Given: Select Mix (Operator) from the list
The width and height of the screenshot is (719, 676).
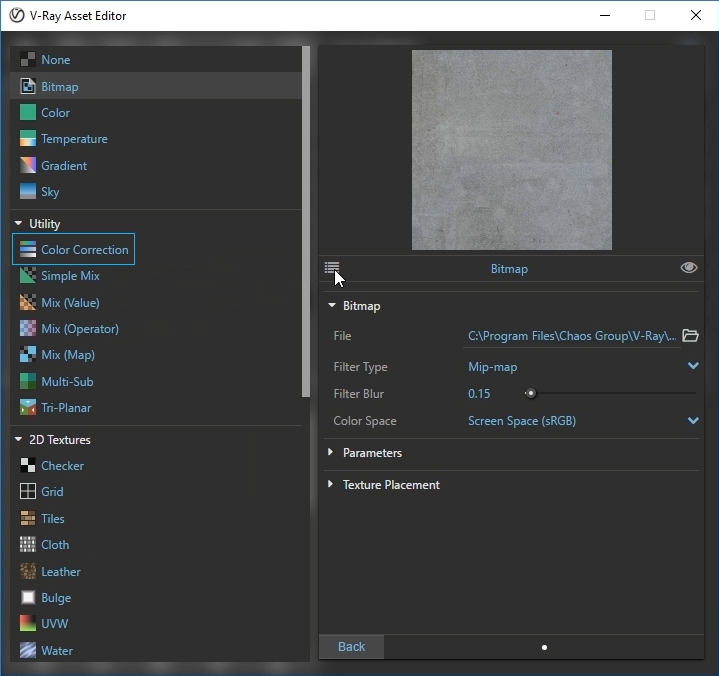Looking at the screenshot, I should pyautogui.click(x=79, y=329).
